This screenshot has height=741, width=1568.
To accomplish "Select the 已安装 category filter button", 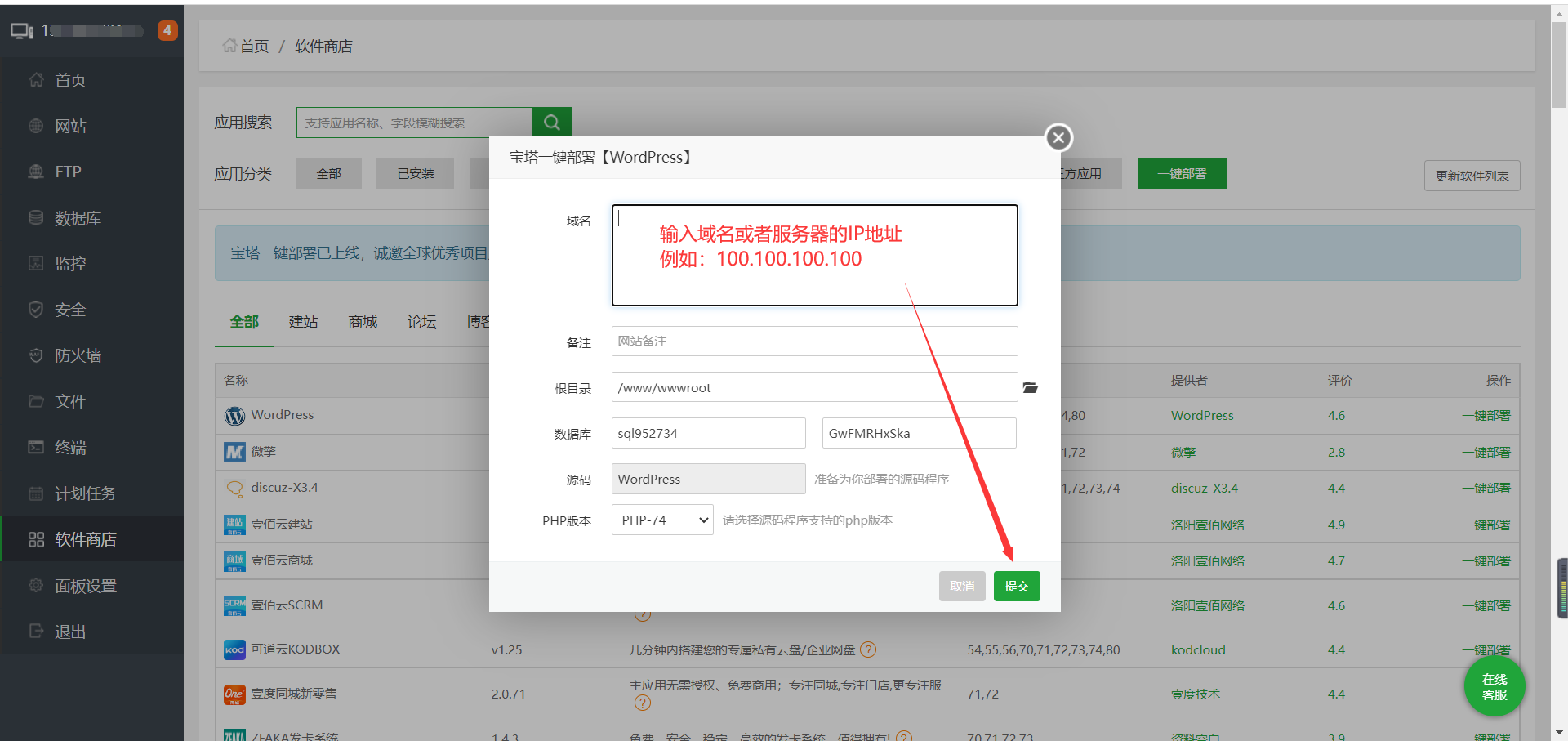I will 415,173.
